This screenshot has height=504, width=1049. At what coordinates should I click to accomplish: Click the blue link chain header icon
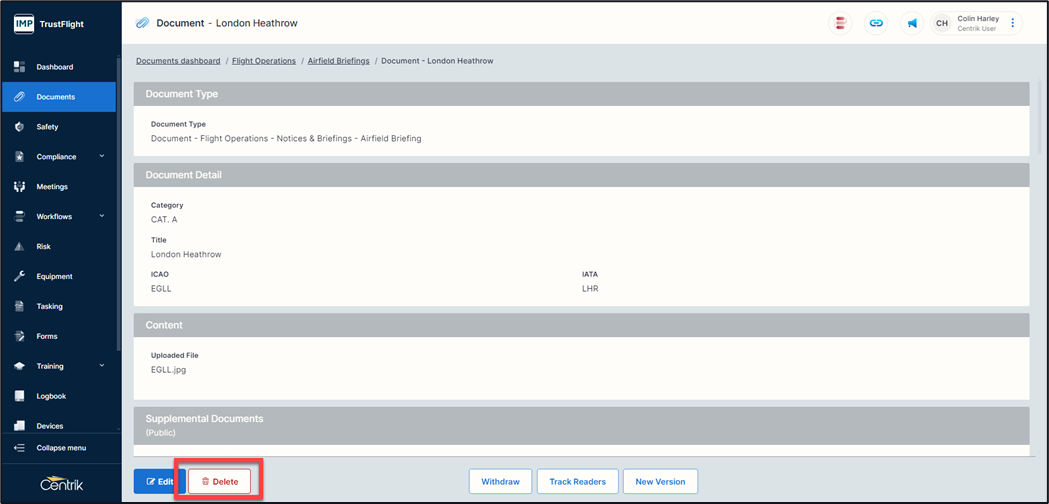tap(876, 23)
